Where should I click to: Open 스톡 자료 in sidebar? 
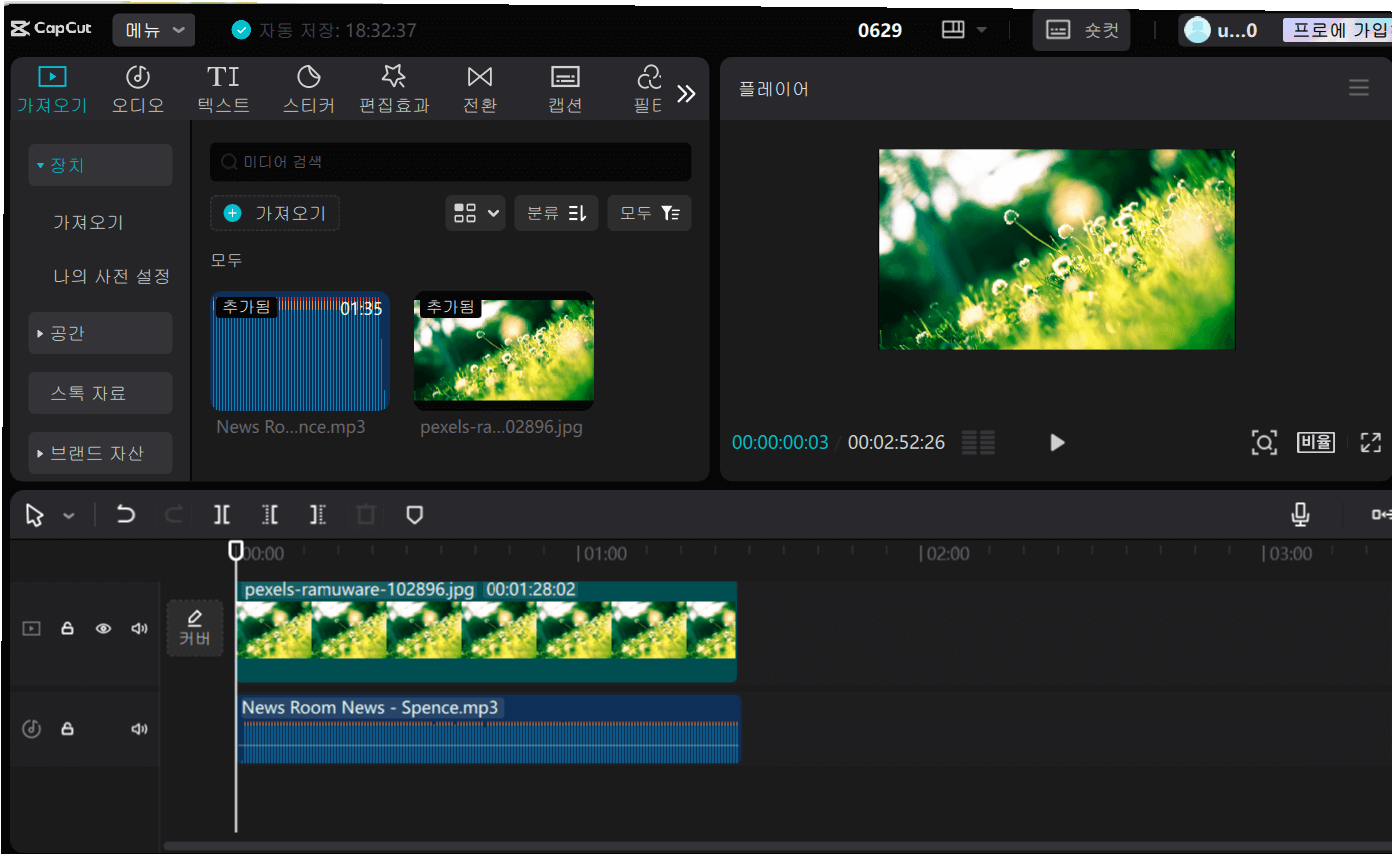click(100, 393)
